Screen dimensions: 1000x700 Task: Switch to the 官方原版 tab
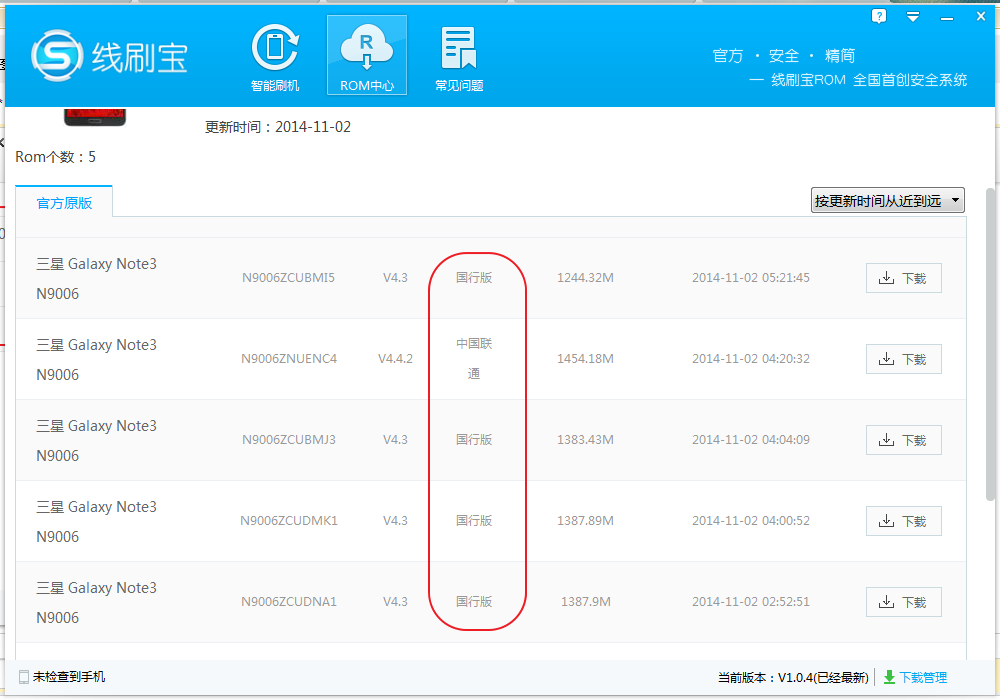click(64, 203)
